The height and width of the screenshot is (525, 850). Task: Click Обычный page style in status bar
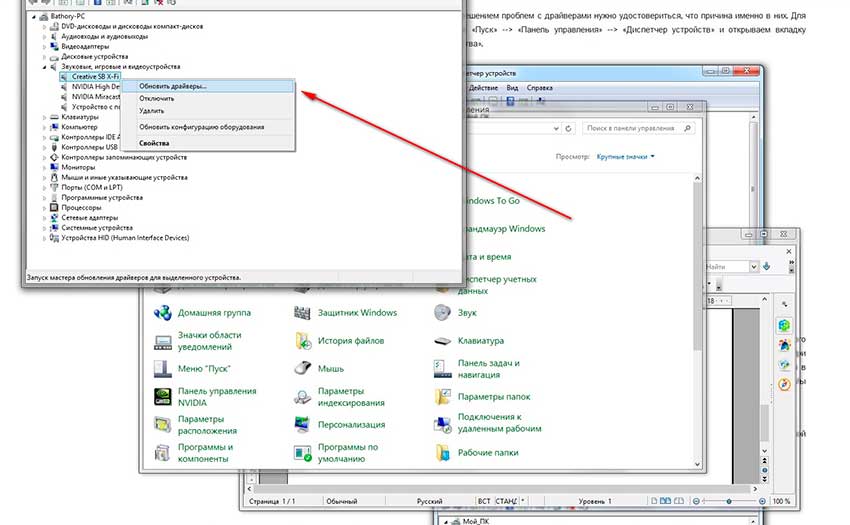pos(342,501)
